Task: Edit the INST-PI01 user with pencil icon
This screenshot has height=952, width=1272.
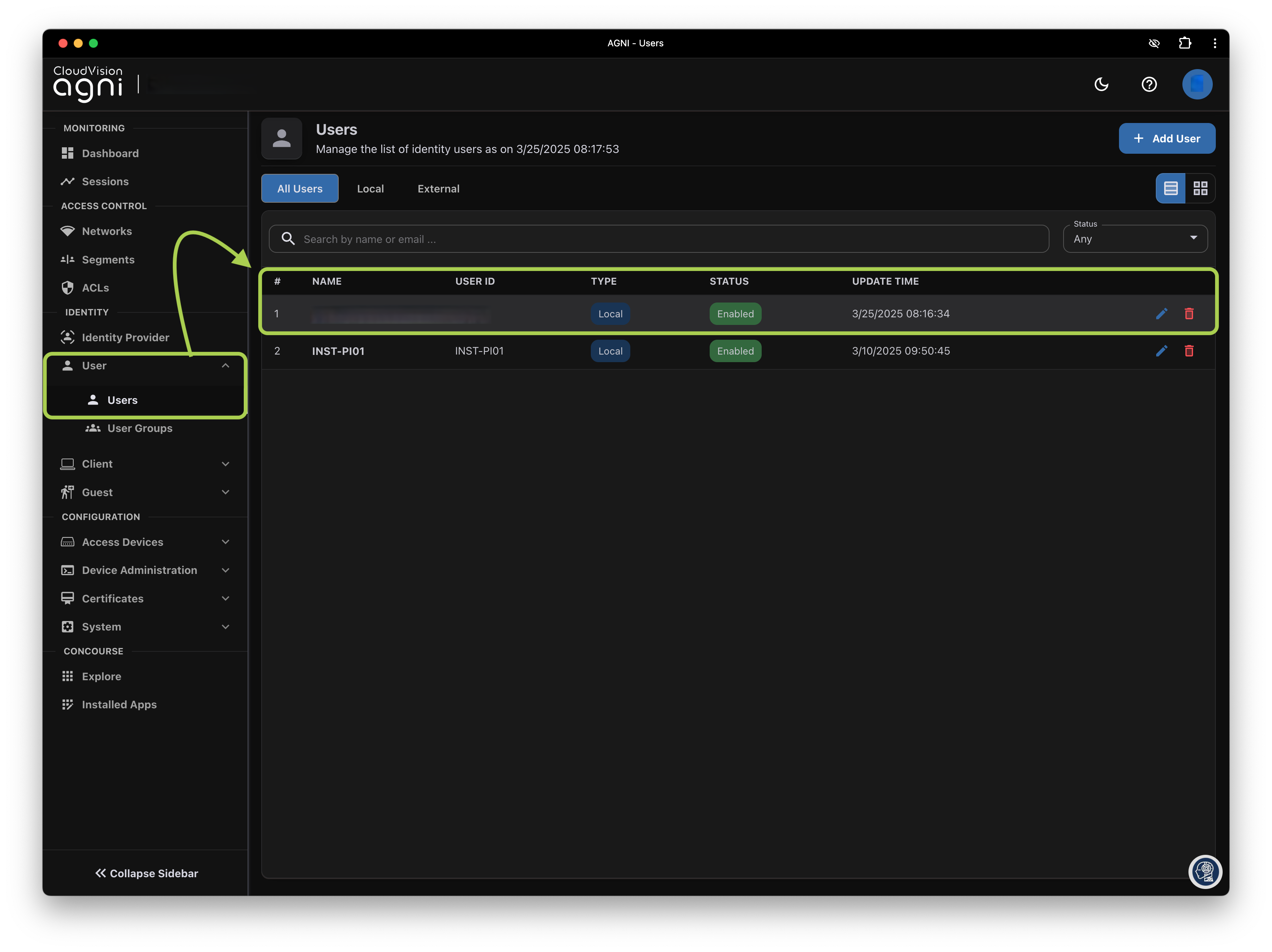Action: [x=1161, y=351]
